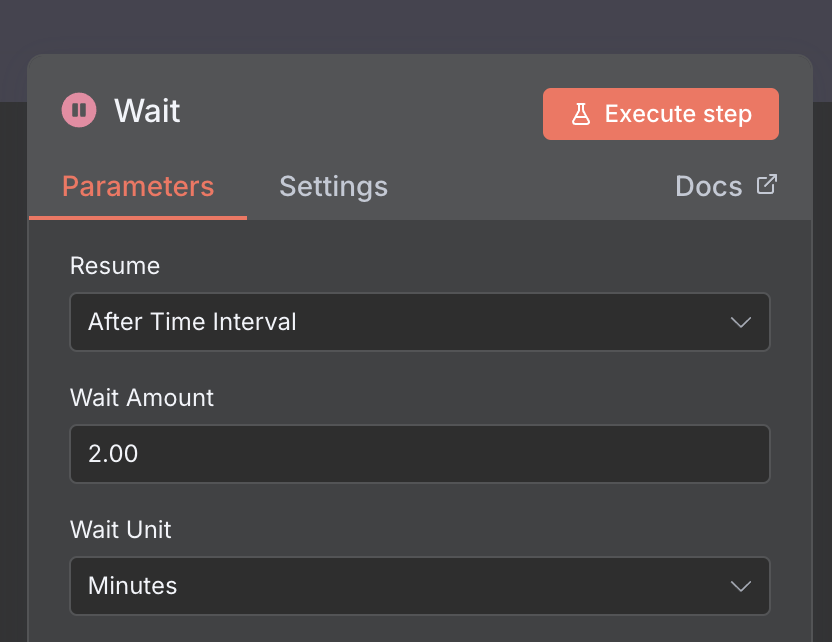
Task: Click the Wait Amount field label
Action: (142, 397)
